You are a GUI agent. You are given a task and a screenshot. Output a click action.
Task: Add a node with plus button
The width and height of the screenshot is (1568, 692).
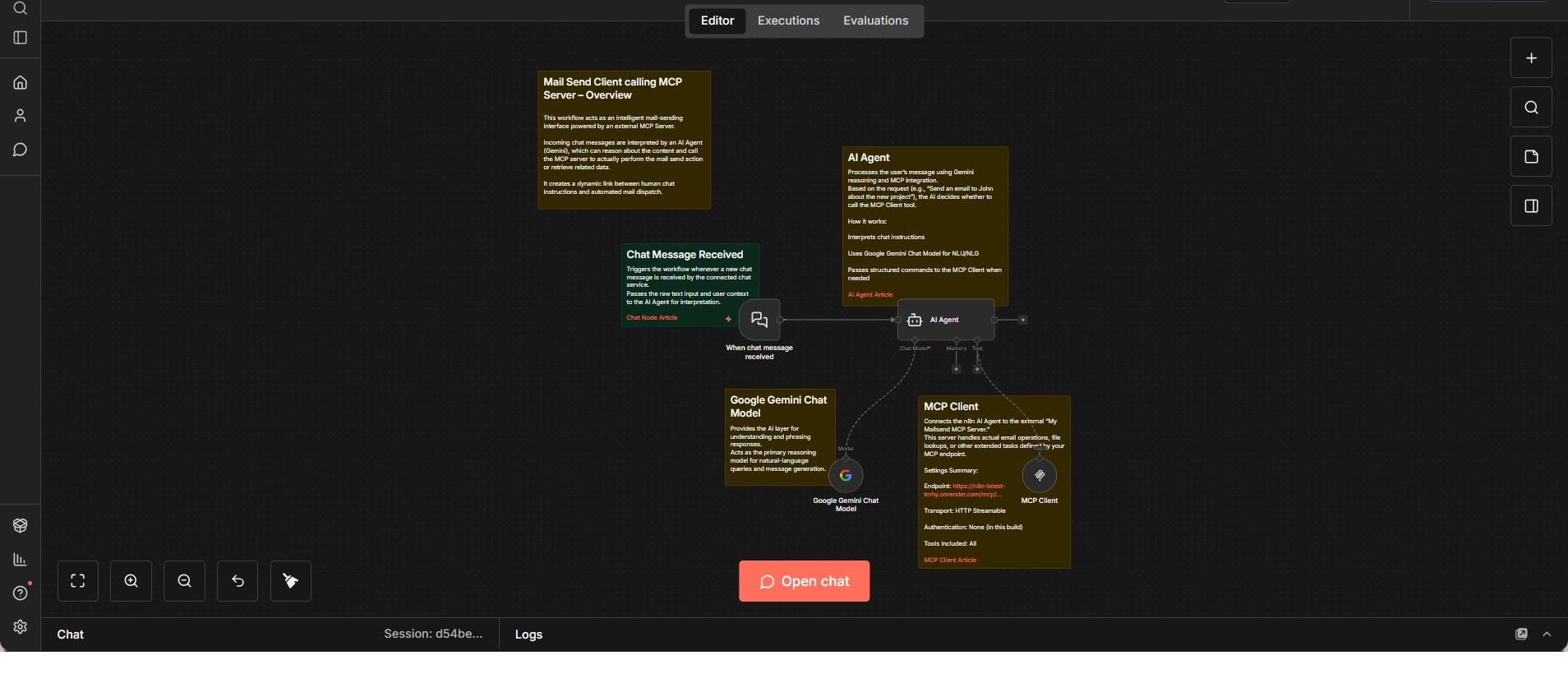coord(1531,58)
